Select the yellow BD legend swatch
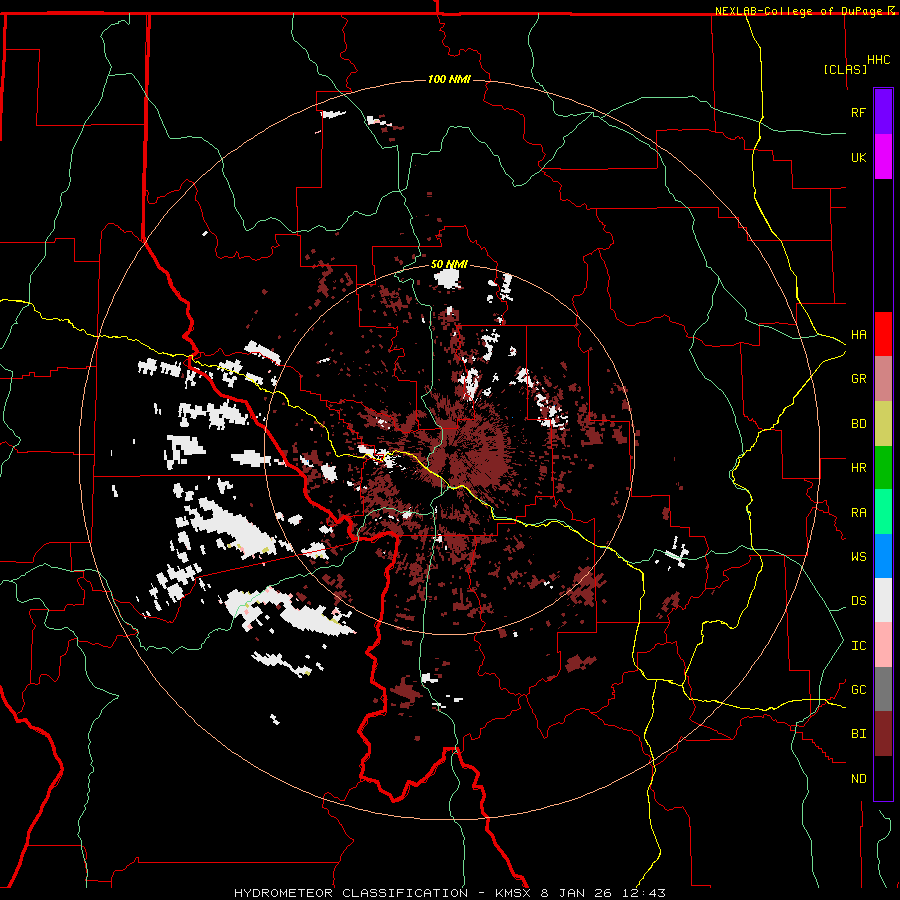The image size is (900, 900). click(883, 424)
